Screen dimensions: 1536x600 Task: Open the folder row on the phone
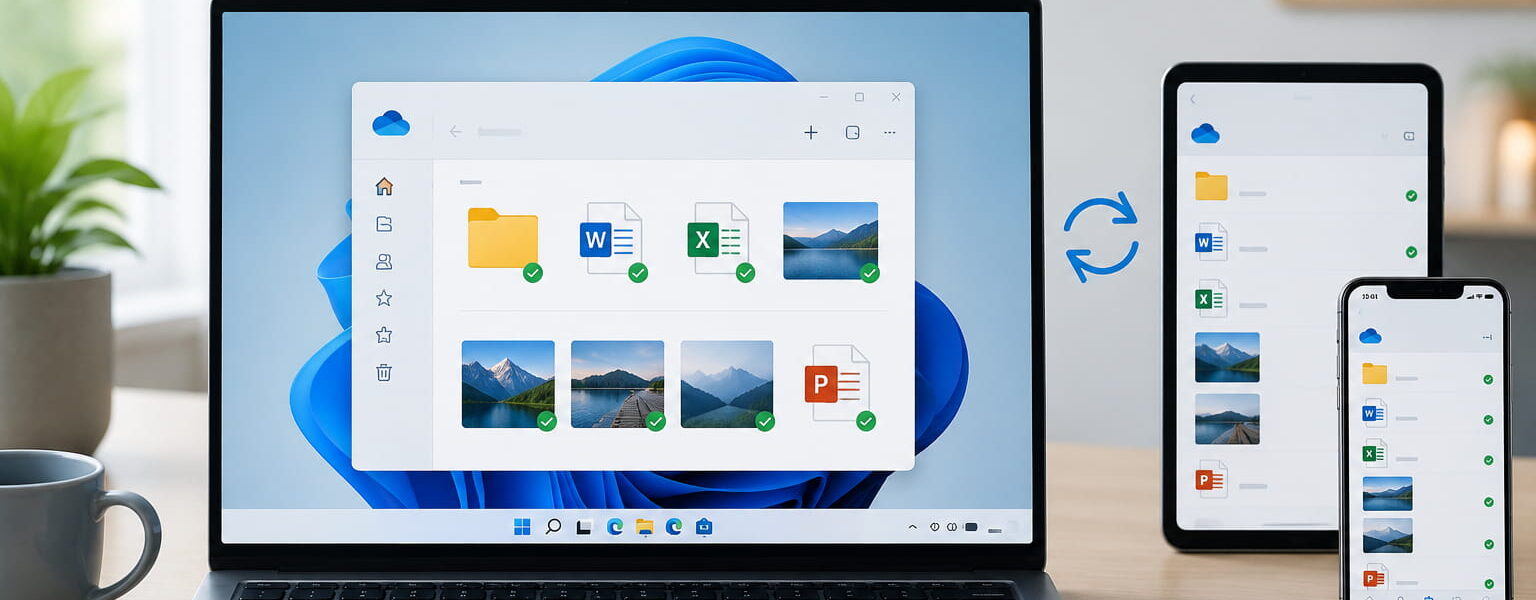[1427, 374]
